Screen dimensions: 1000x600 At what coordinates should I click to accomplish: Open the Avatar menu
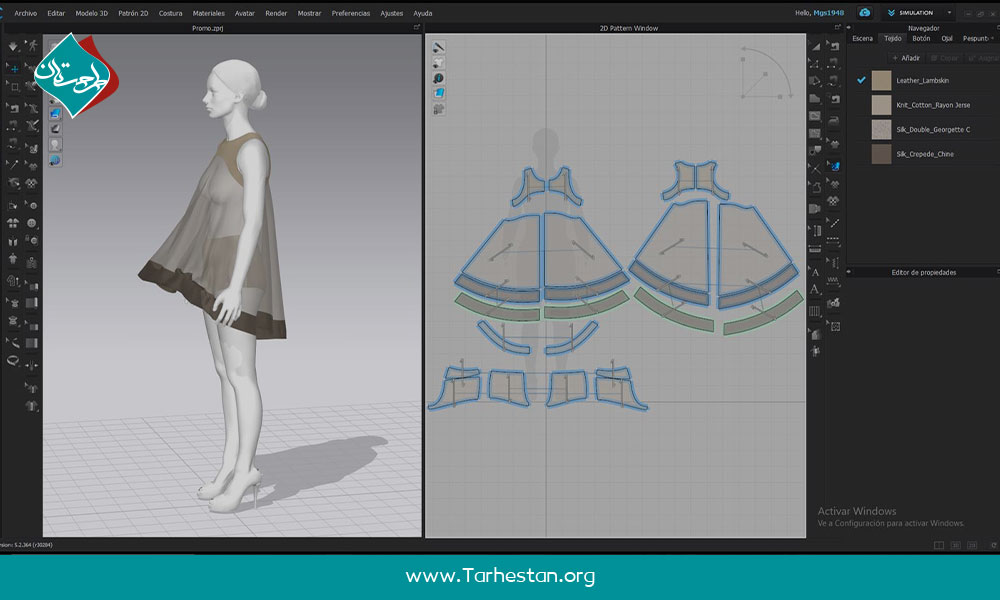pyautogui.click(x=244, y=13)
